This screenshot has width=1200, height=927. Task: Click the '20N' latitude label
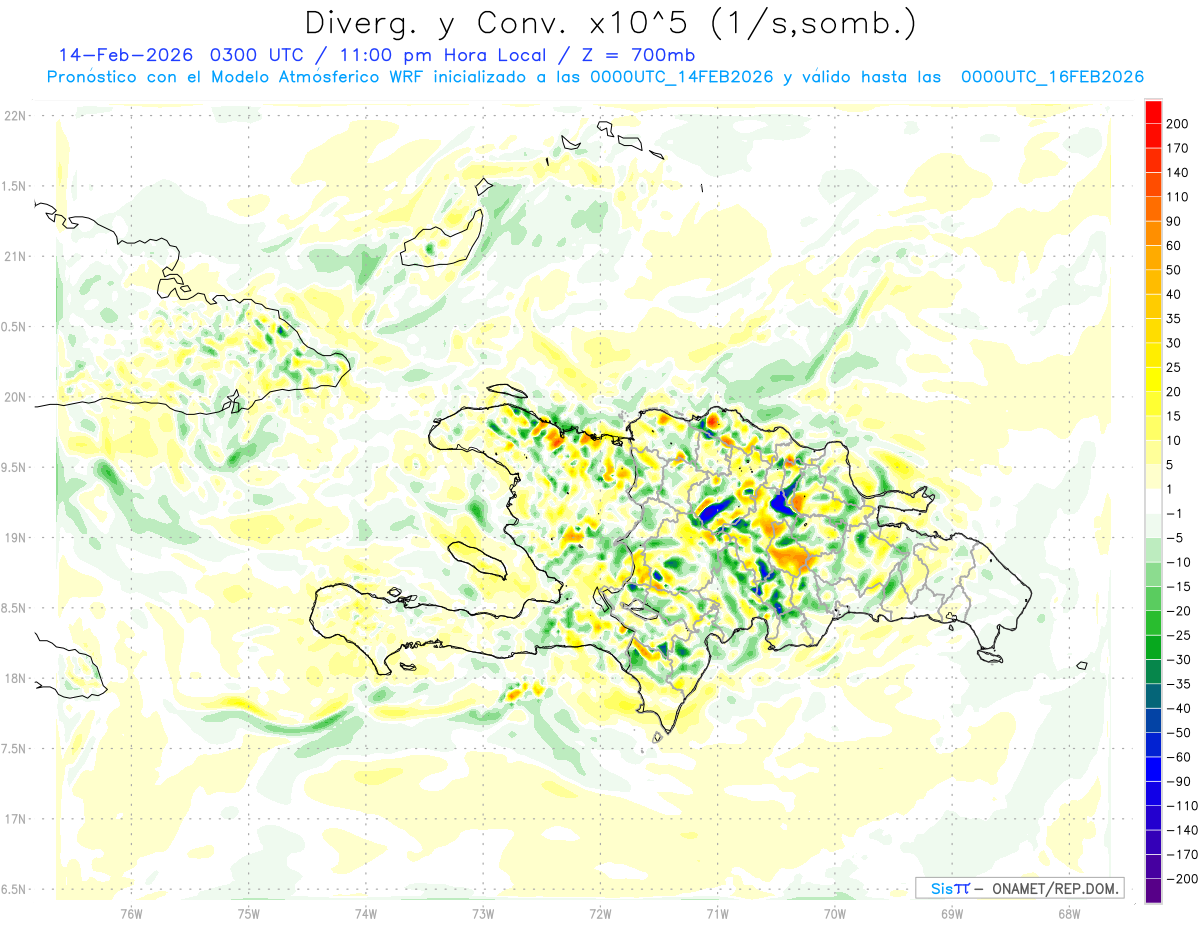[x=15, y=397]
